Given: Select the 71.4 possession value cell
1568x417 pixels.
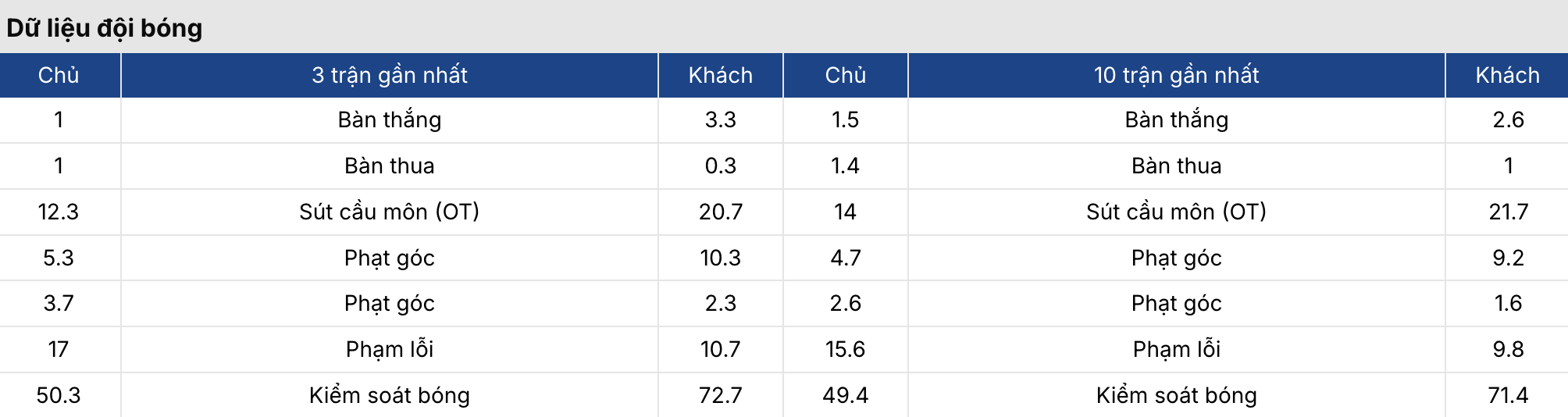Looking at the screenshot, I should [x=1507, y=395].
